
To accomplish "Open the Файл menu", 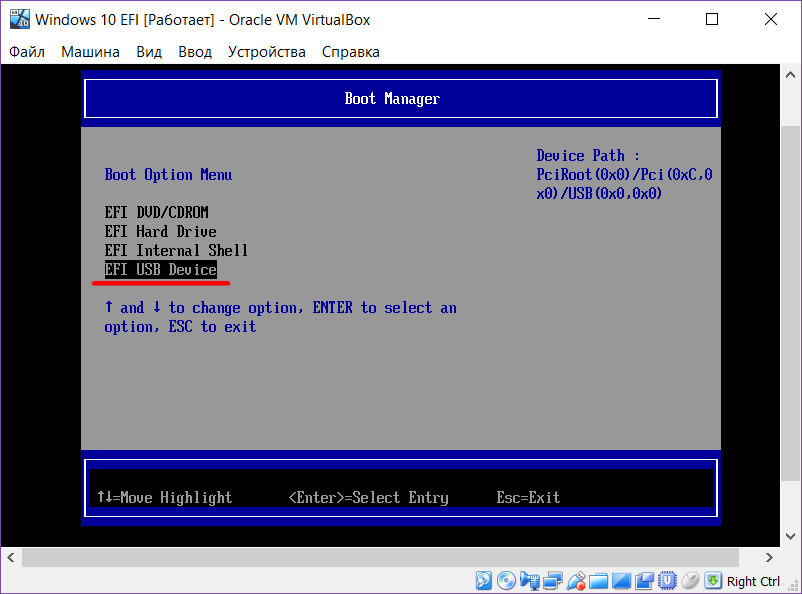I will 27,52.
